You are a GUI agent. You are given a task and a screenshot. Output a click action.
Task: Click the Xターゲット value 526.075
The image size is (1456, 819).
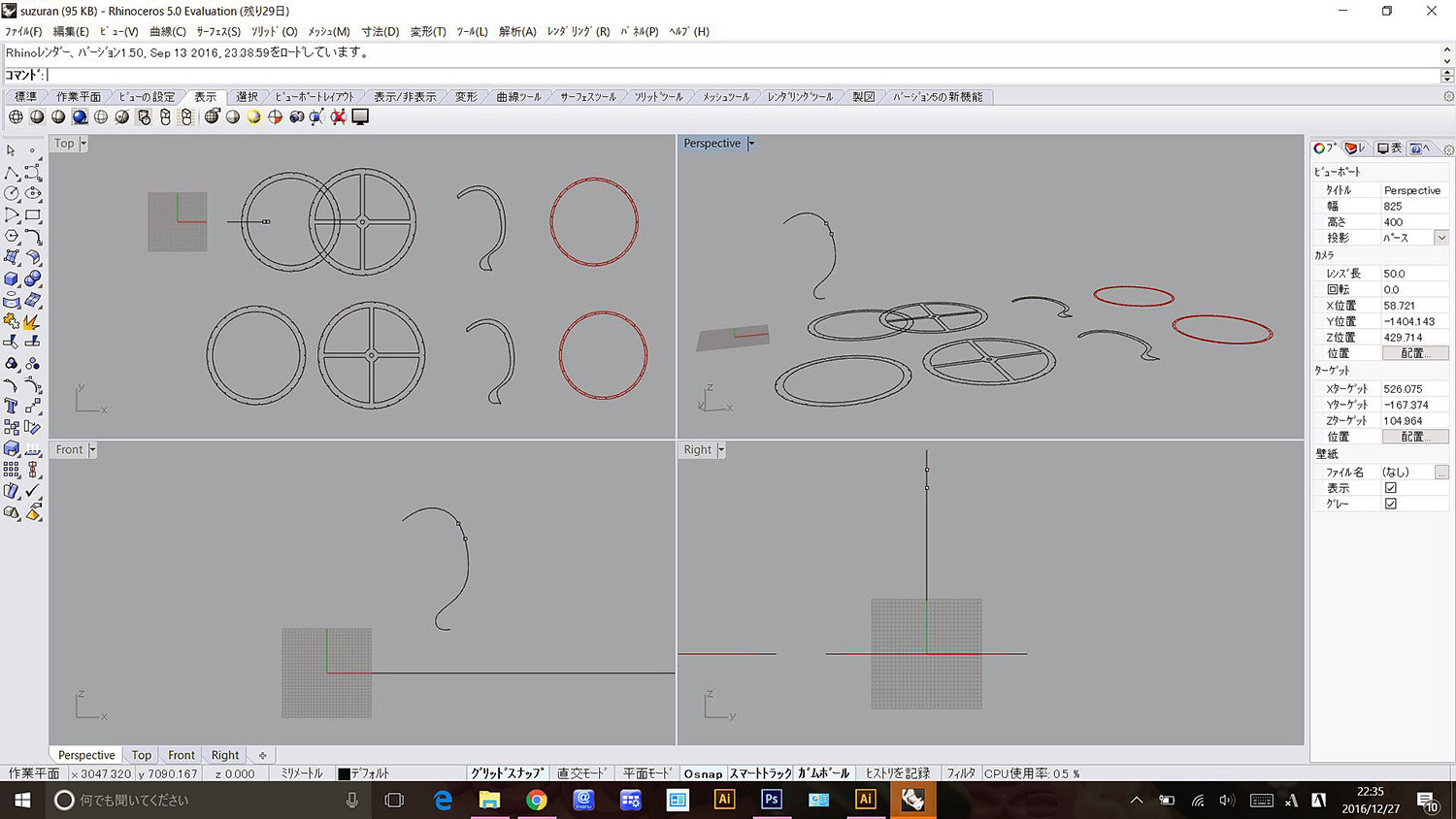tap(1414, 389)
